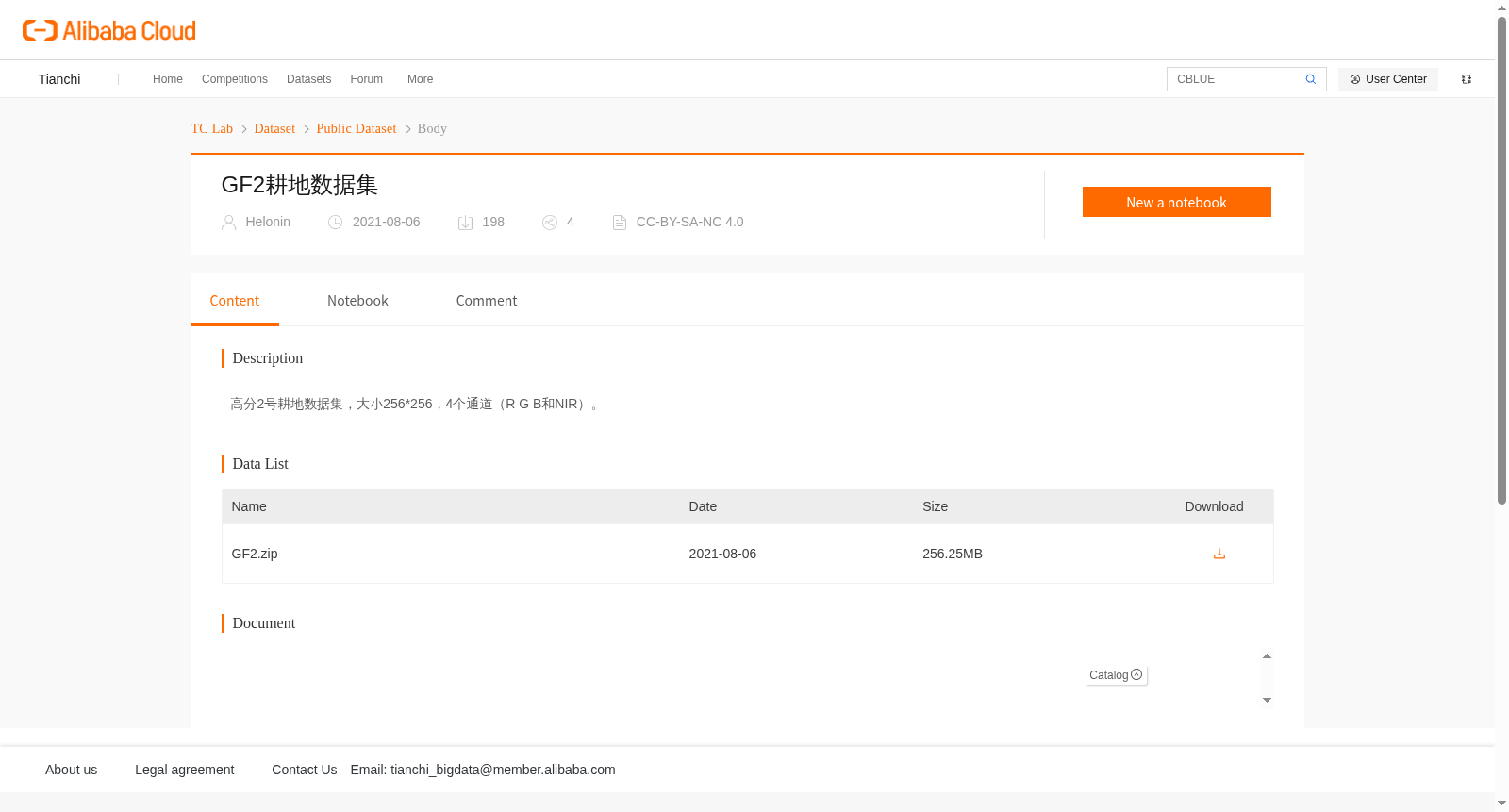Open the Home navigation item
Image resolution: width=1509 pixels, height=812 pixels.
click(x=168, y=79)
